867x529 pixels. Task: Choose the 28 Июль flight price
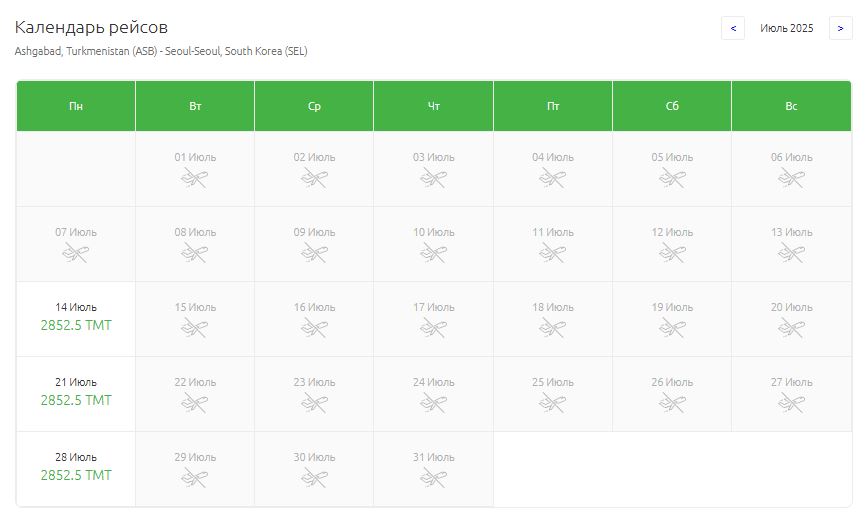(x=76, y=475)
